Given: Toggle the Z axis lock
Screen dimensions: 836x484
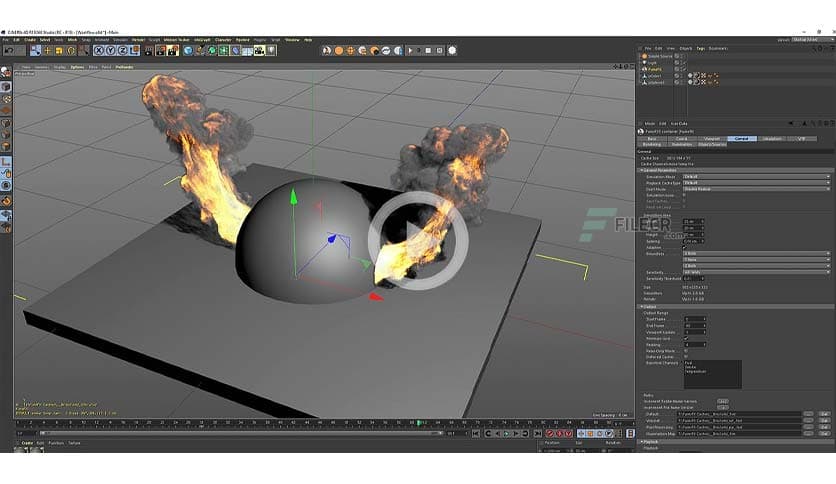Looking at the screenshot, I should click(x=123, y=51).
